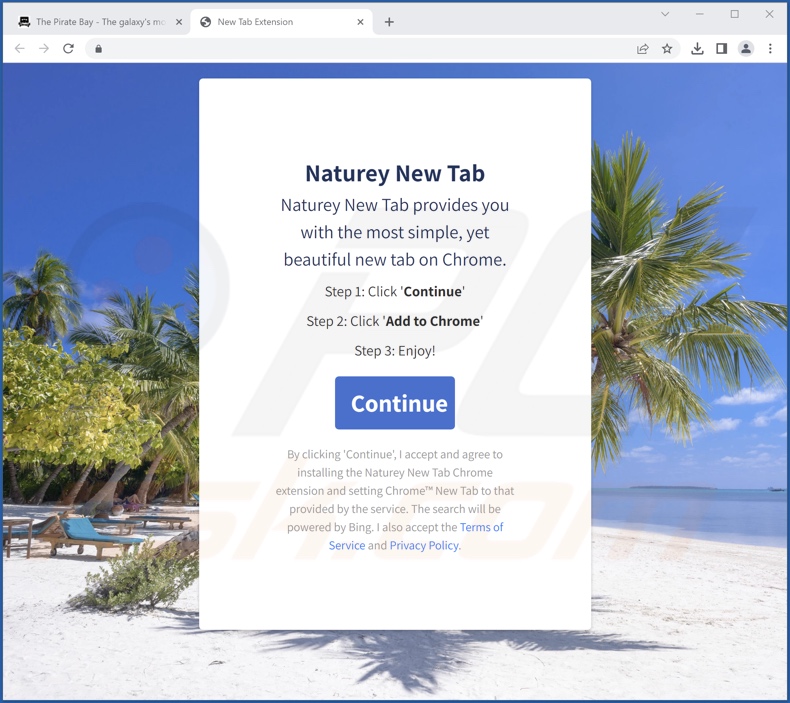Click the browser forward arrow
The height and width of the screenshot is (703, 790).
point(44,48)
